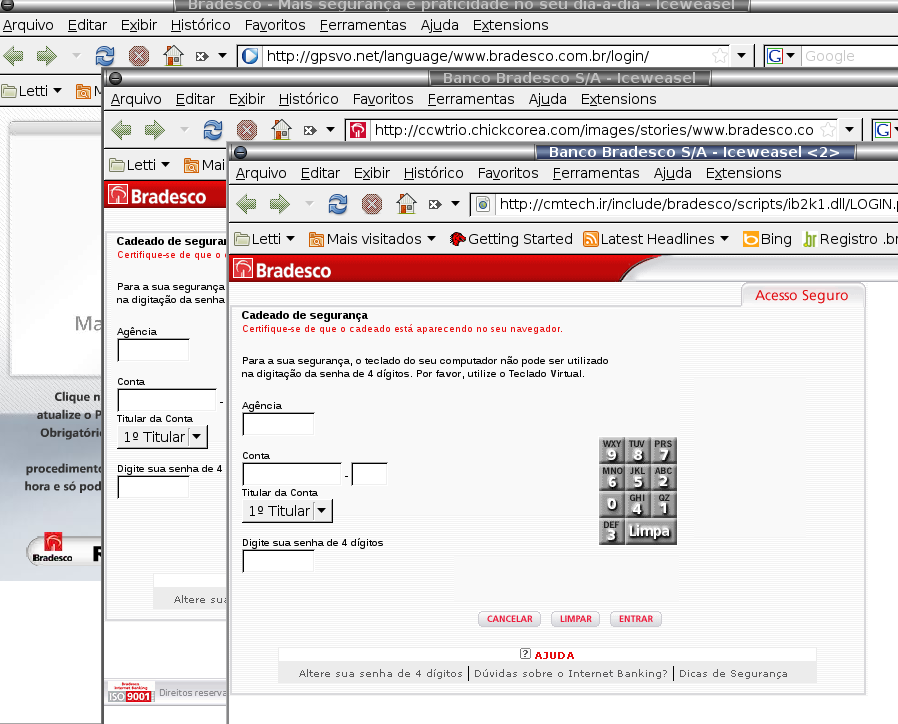Click Home icon in middle Banco Bradesco window
The image size is (898, 724).
281,129
